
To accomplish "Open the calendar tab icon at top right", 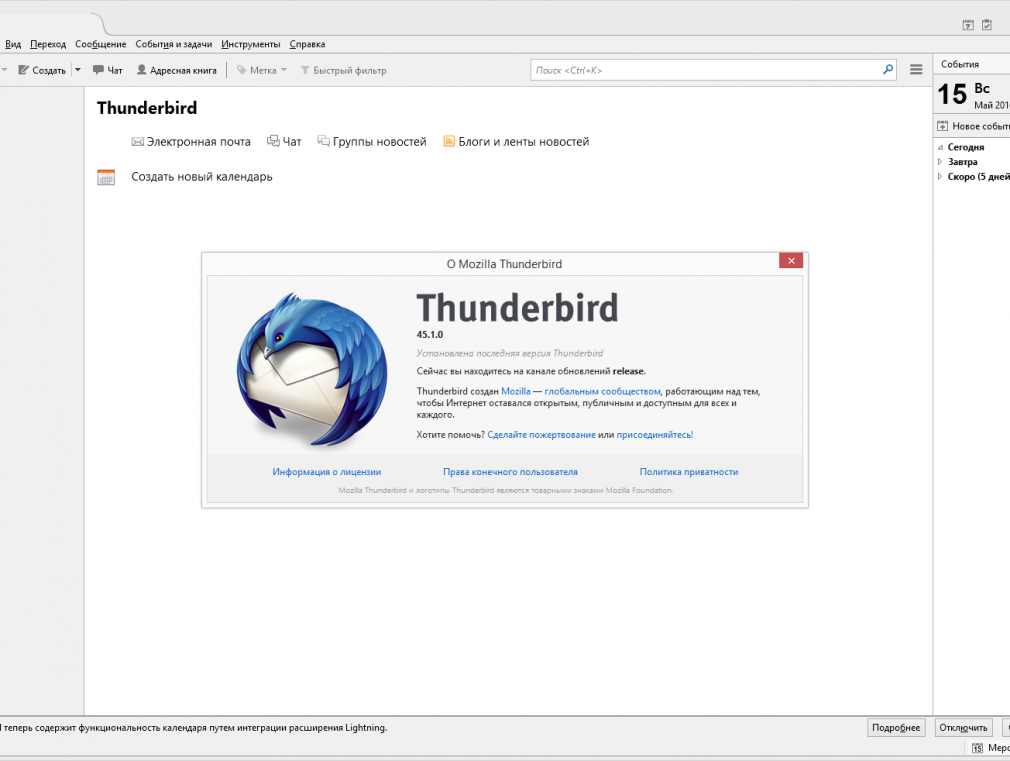I will click(x=967, y=25).
